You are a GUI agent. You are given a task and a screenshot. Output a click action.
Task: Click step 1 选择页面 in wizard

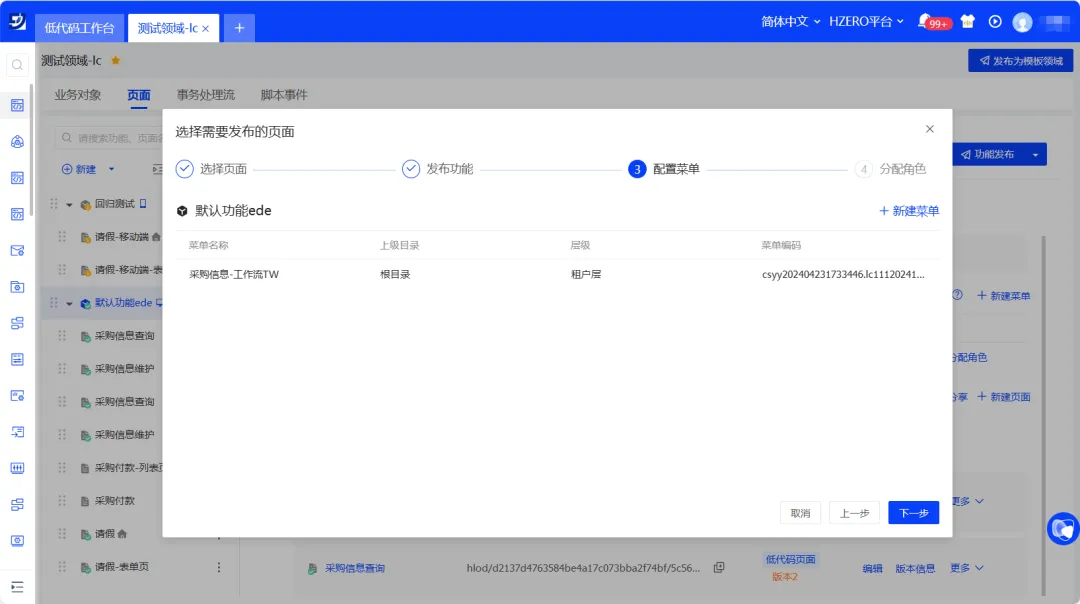pos(211,169)
